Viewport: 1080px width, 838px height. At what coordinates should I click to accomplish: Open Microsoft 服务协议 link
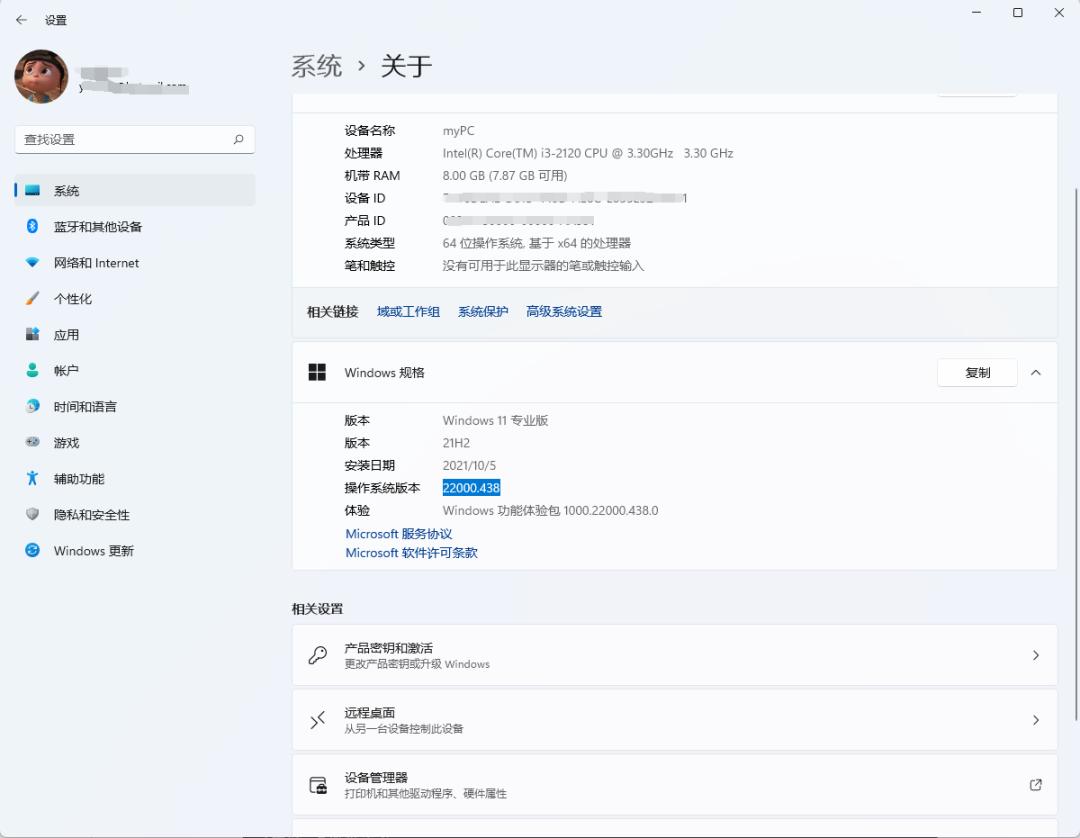tap(399, 534)
